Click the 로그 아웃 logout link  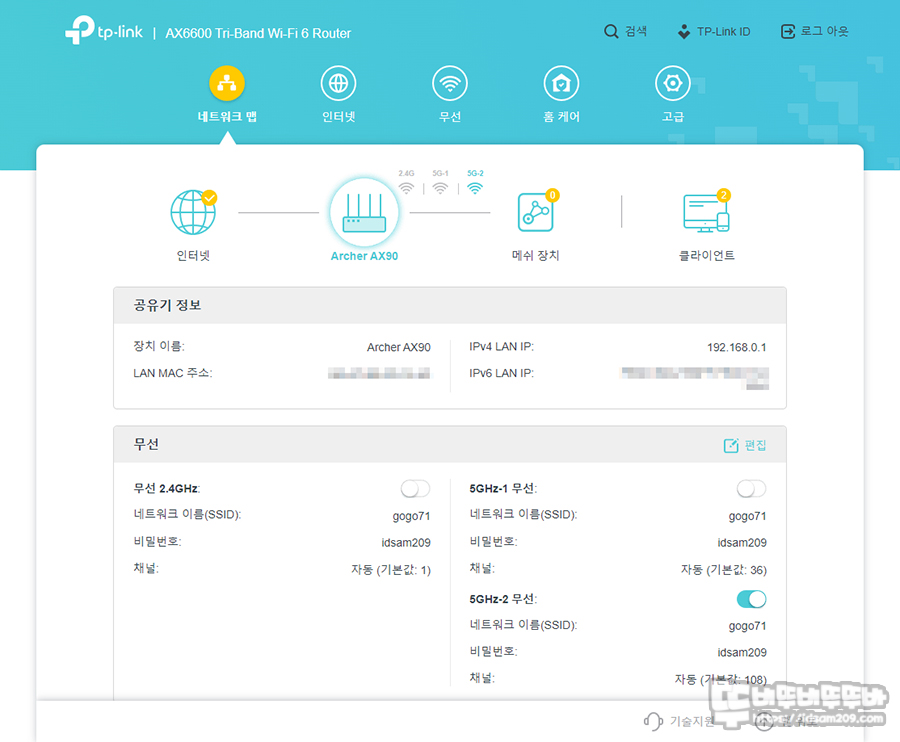coord(824,31)
